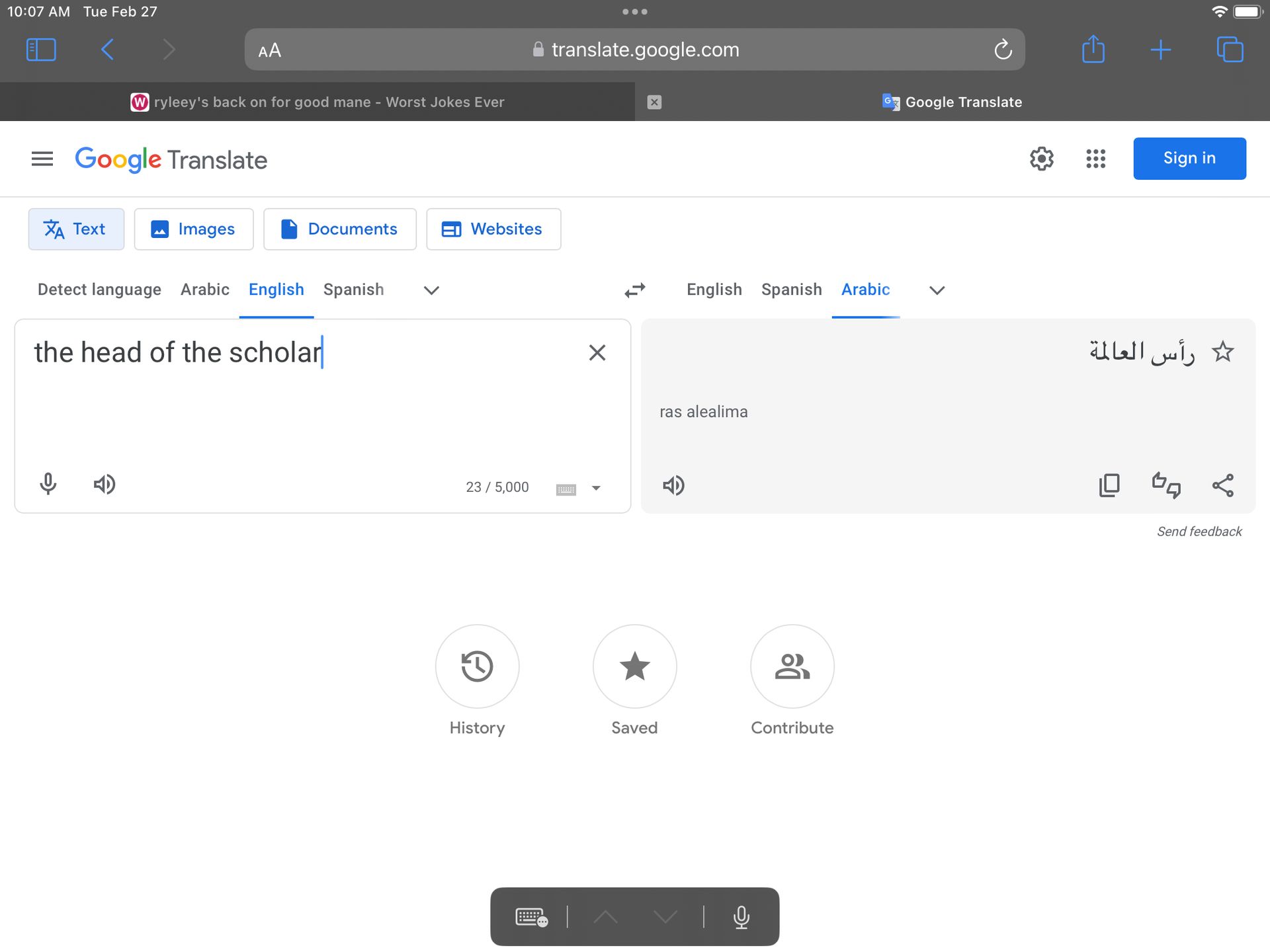
Task: Open Translate settings gear
Action: point(1041,159)
